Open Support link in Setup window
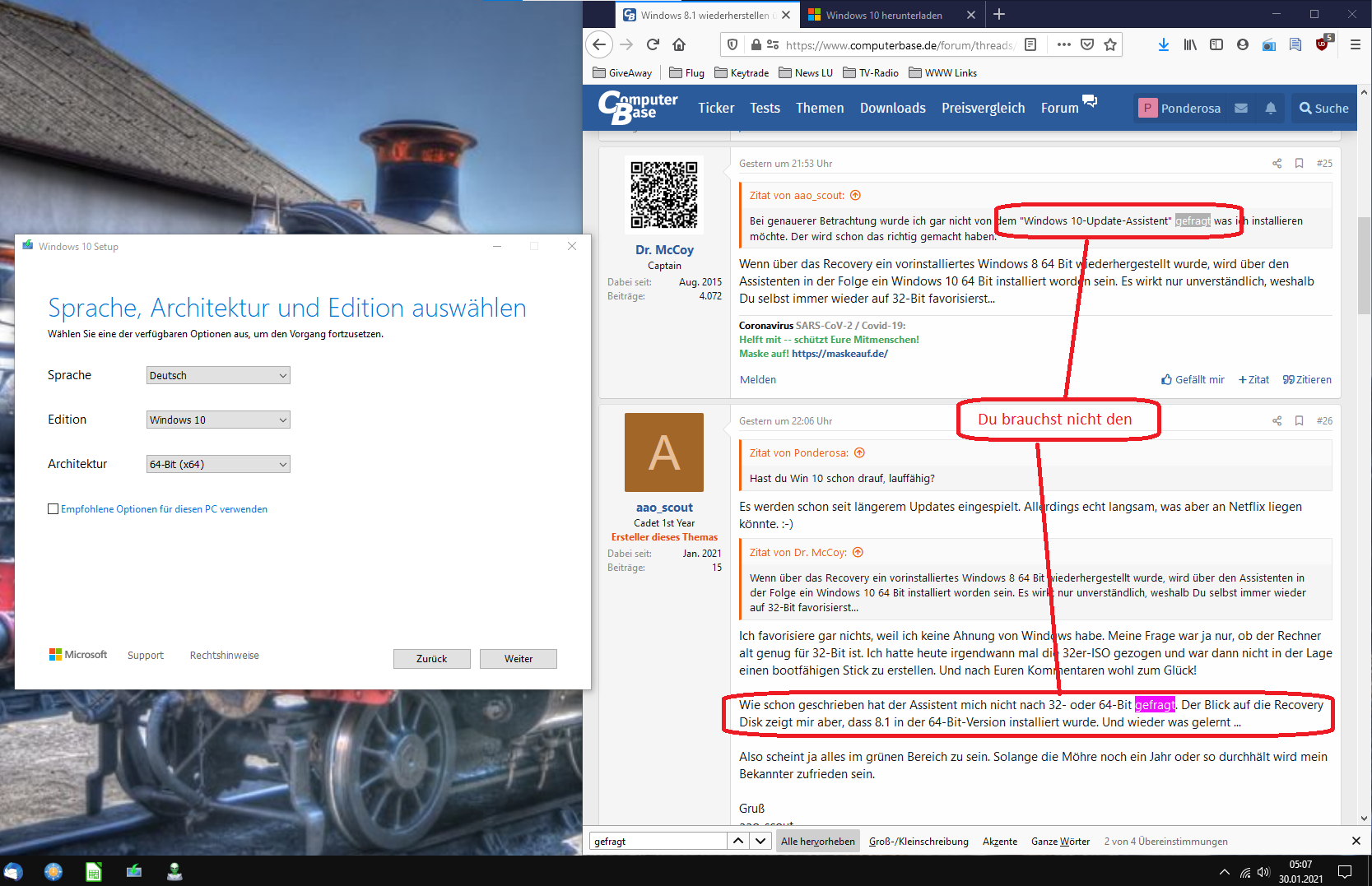The width and height of the screenshot is (1372, 886). click(146, 656)
